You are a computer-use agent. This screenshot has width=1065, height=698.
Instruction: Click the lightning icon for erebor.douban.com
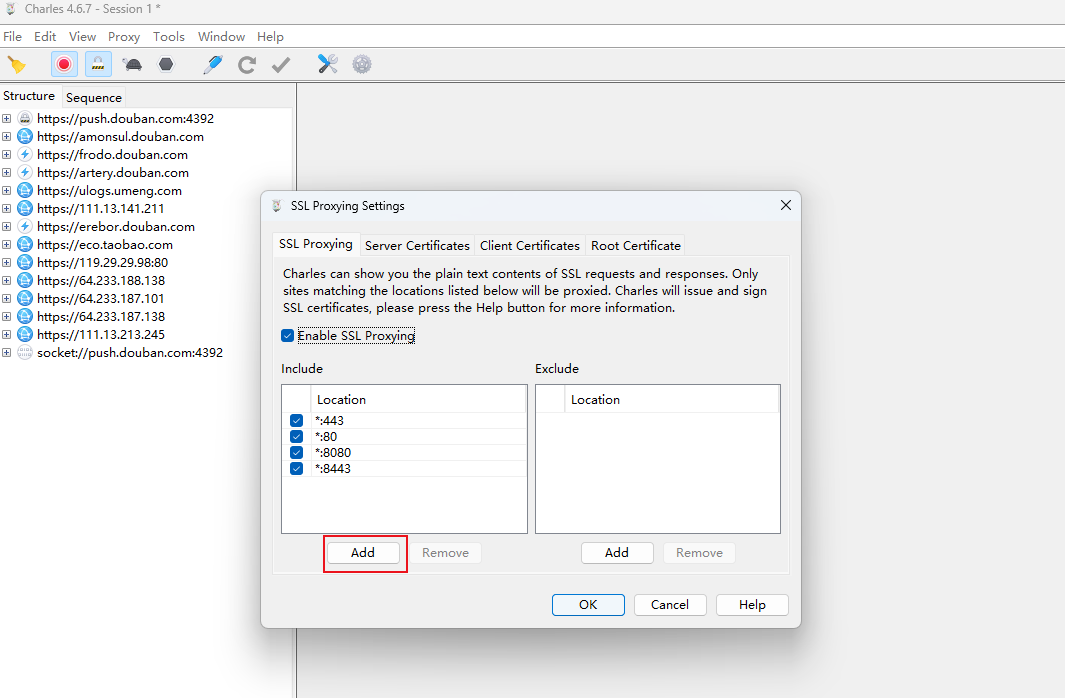click(x=25, y=226)
